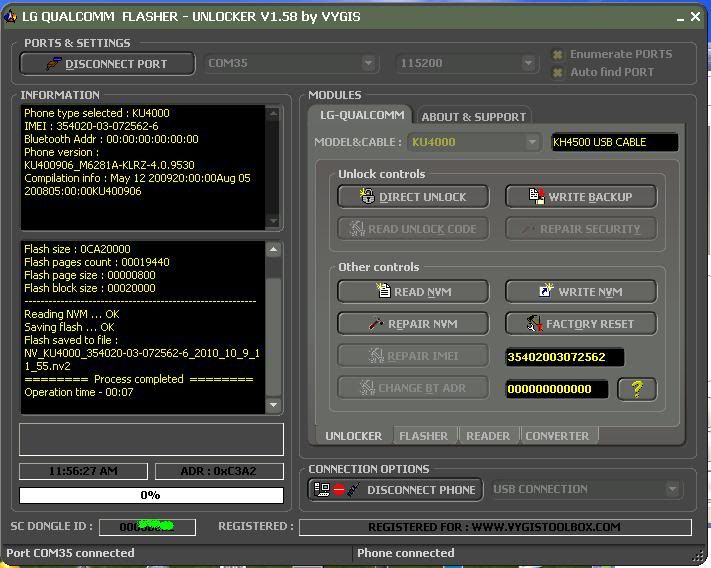Image resolution: width=711 pixels, height=568 pixels.
Task: Click the icon on Factory Reset button
Action: point(534,323)
